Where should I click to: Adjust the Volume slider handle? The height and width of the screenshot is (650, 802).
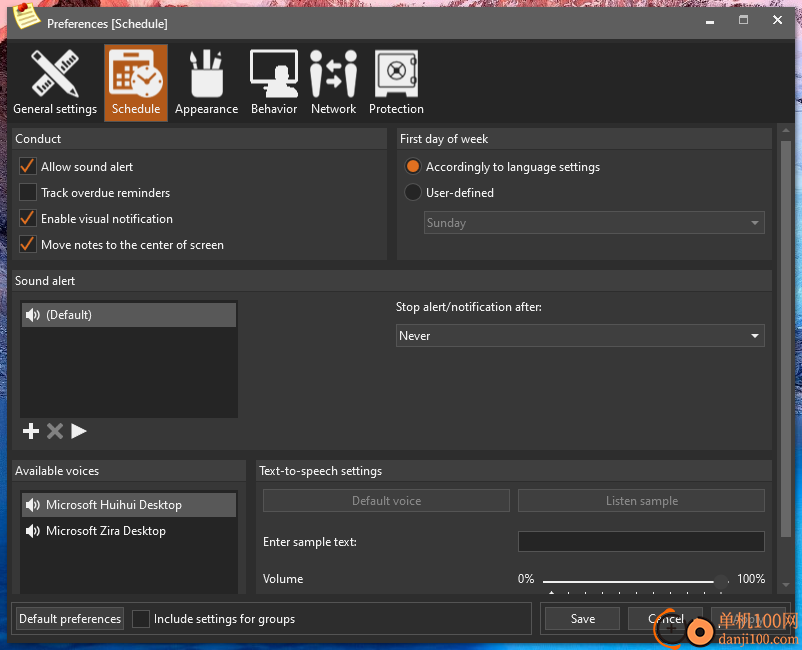(x=721, y=581)
